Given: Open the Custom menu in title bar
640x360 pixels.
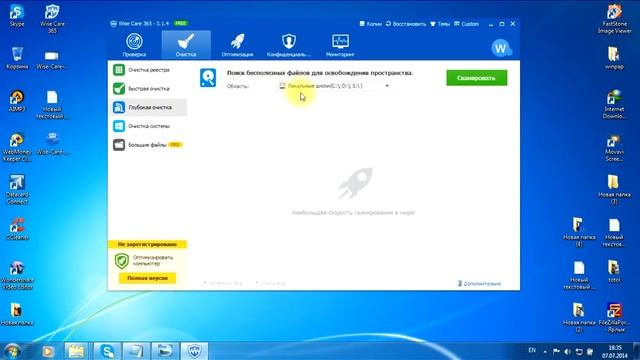Looking at the screenshot, I should pos(467,24).
